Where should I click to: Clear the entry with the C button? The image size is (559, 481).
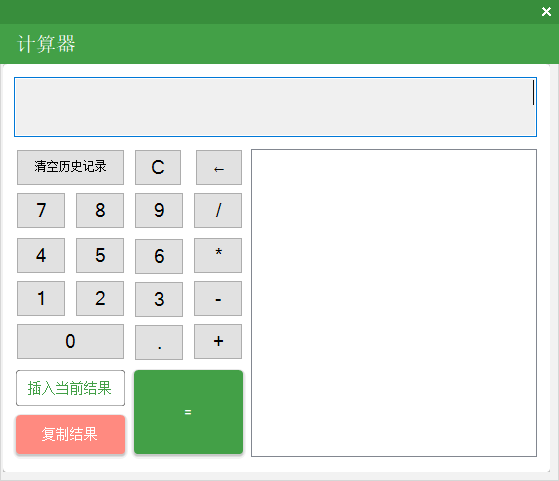[x=158, y=167]
